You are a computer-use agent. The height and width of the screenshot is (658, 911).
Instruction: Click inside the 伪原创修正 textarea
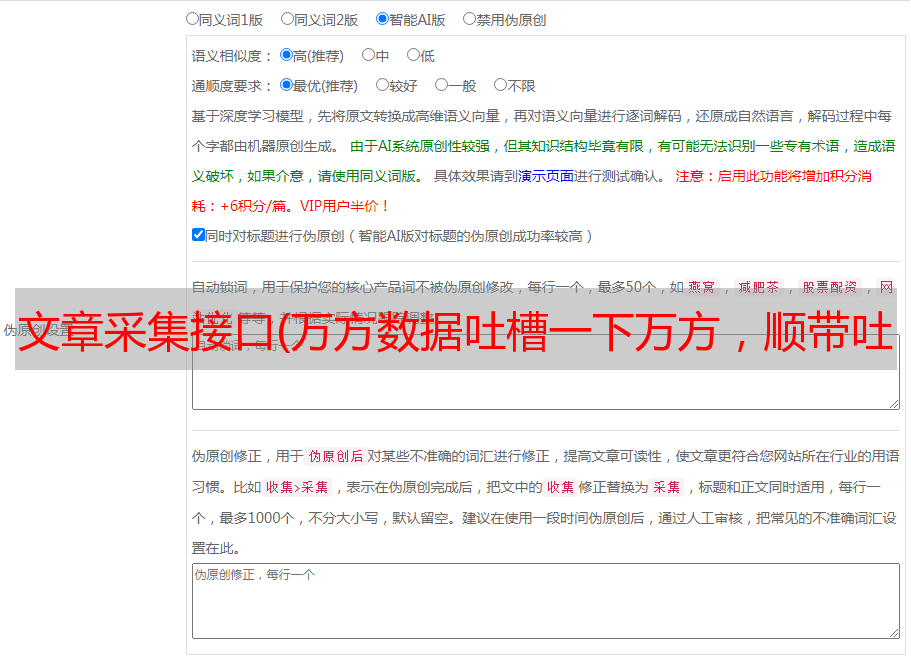(546, 601)
